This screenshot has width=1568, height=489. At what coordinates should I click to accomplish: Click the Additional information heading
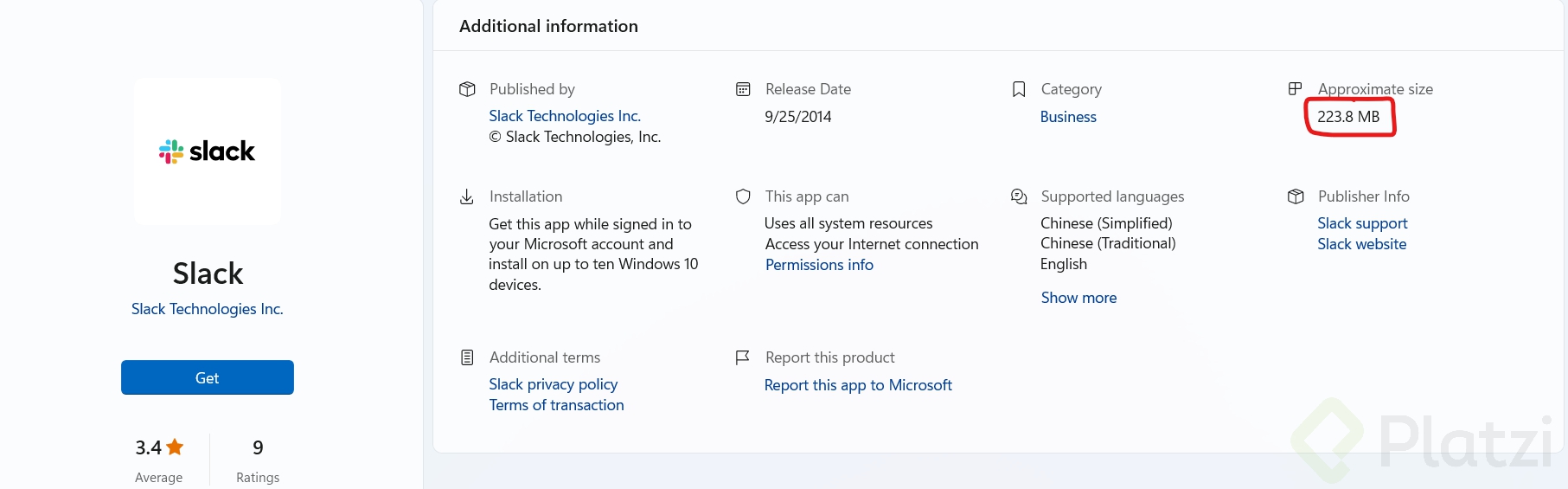click(548, 26)
